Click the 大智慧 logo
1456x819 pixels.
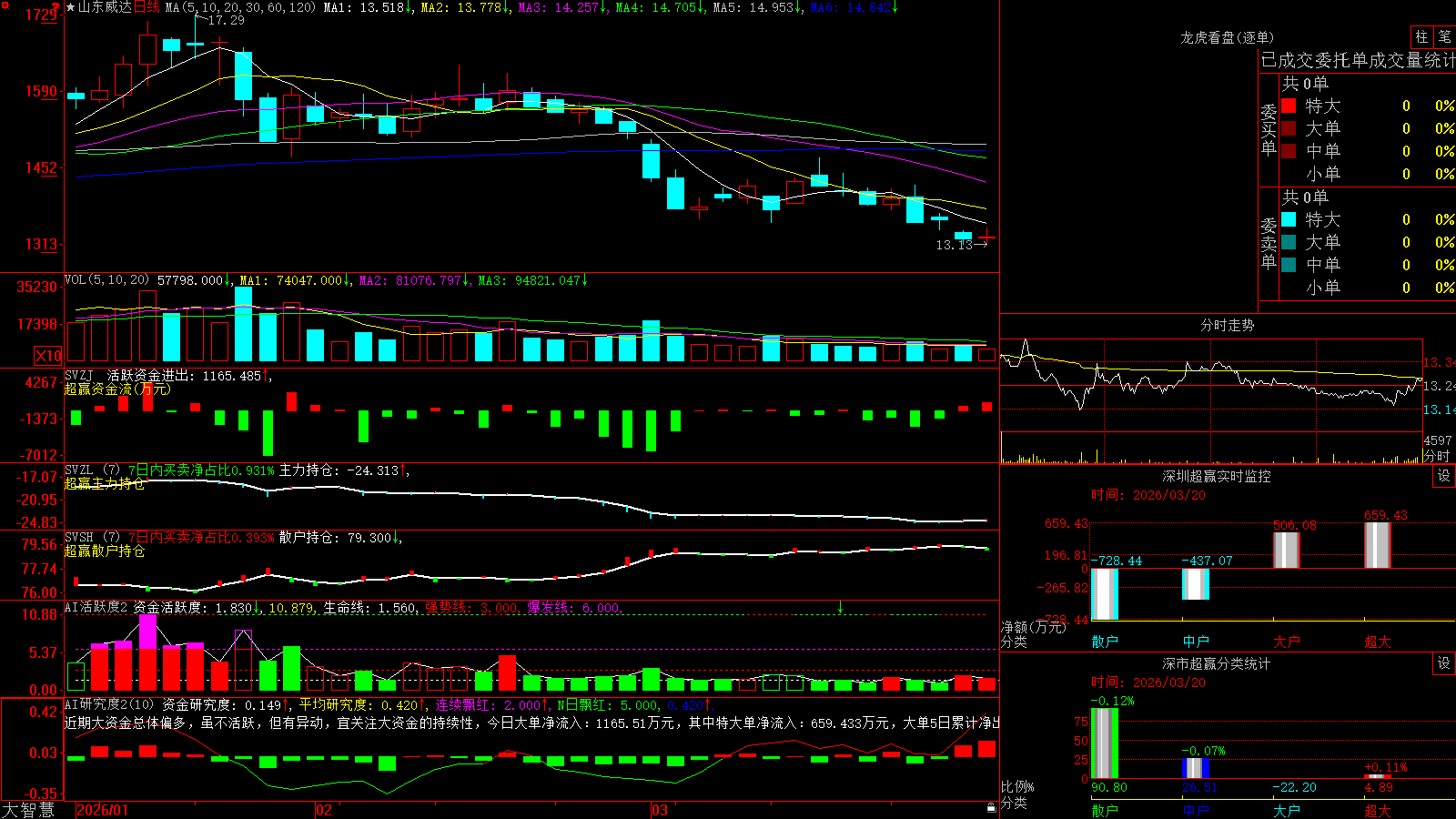click(28, 809)
